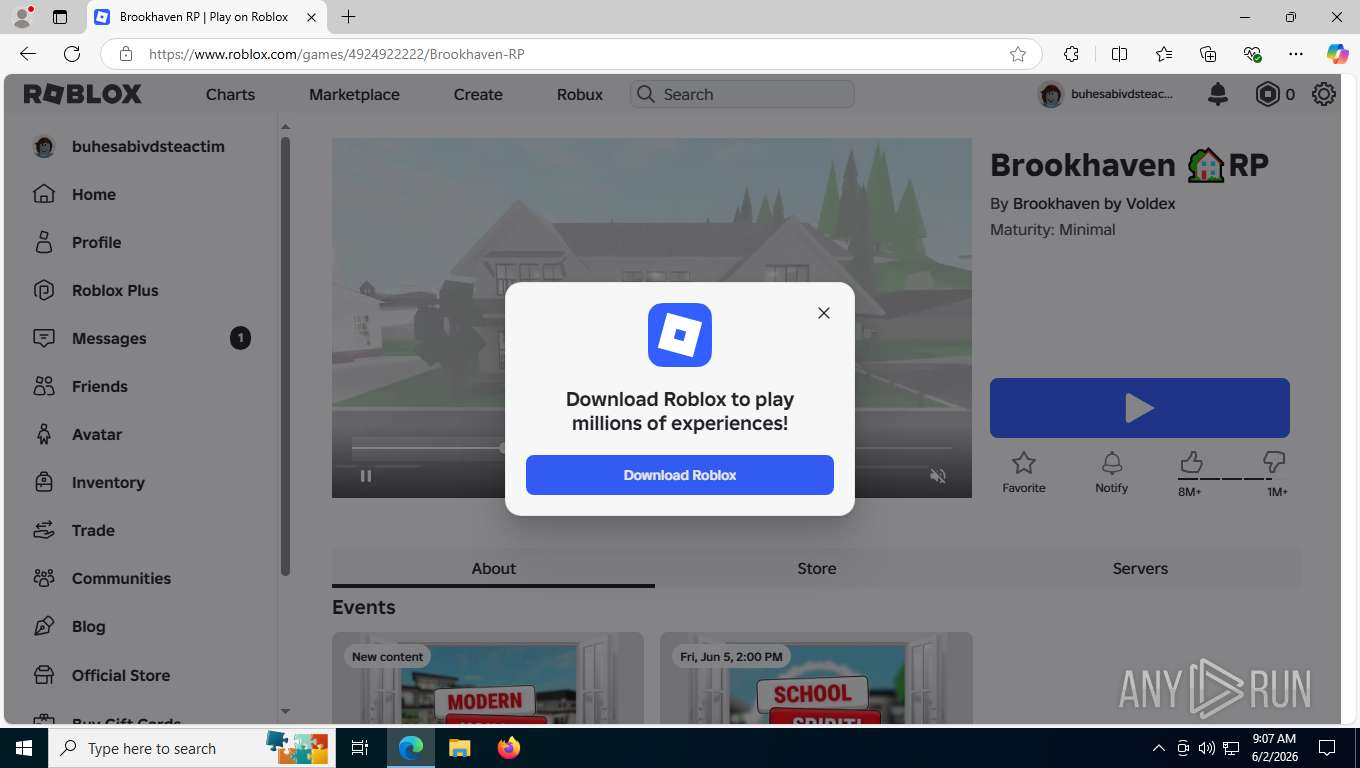Open browser Collections icon

(1208, 54)
